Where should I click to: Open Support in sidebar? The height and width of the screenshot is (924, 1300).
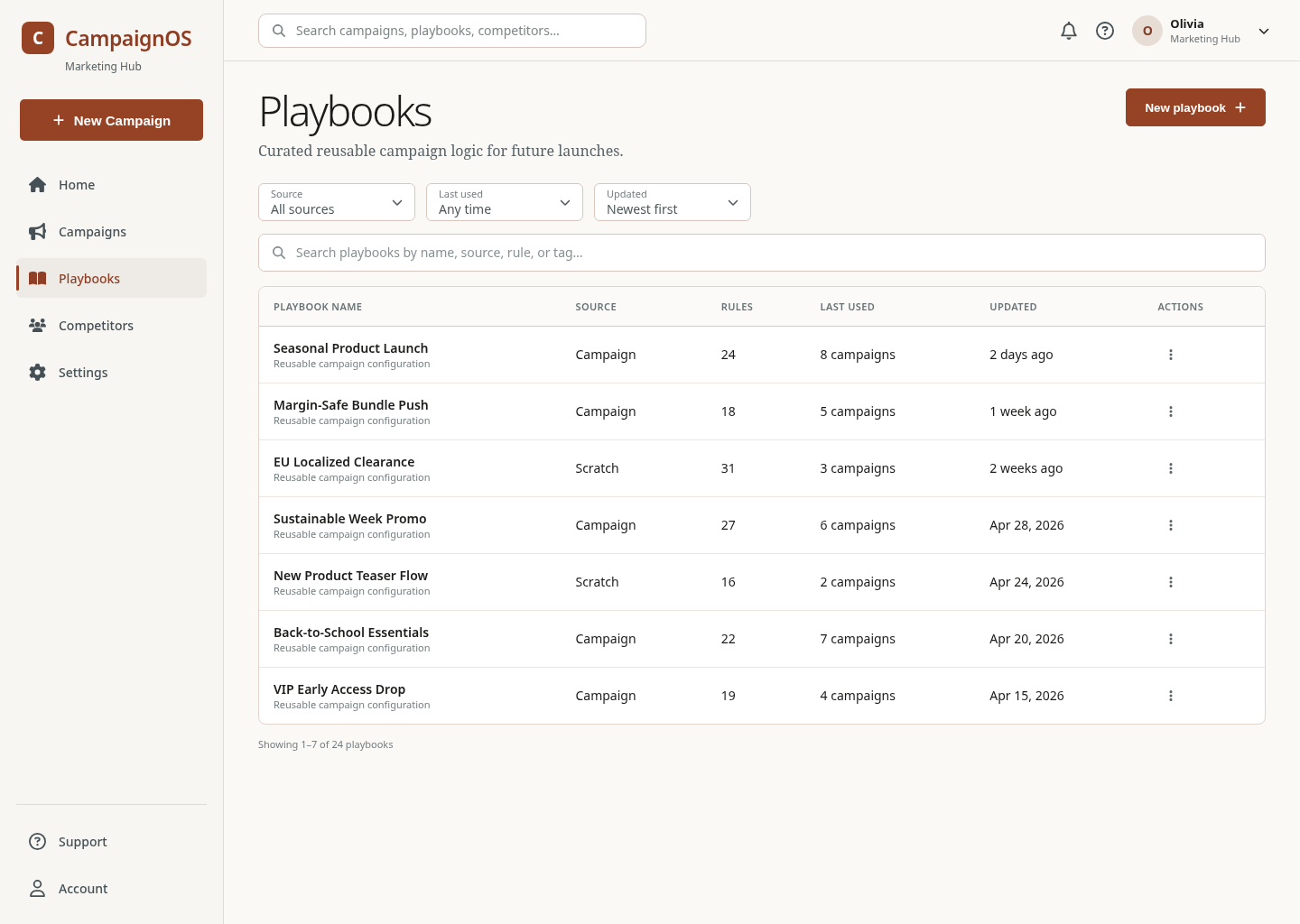click(x=111, y=842)
